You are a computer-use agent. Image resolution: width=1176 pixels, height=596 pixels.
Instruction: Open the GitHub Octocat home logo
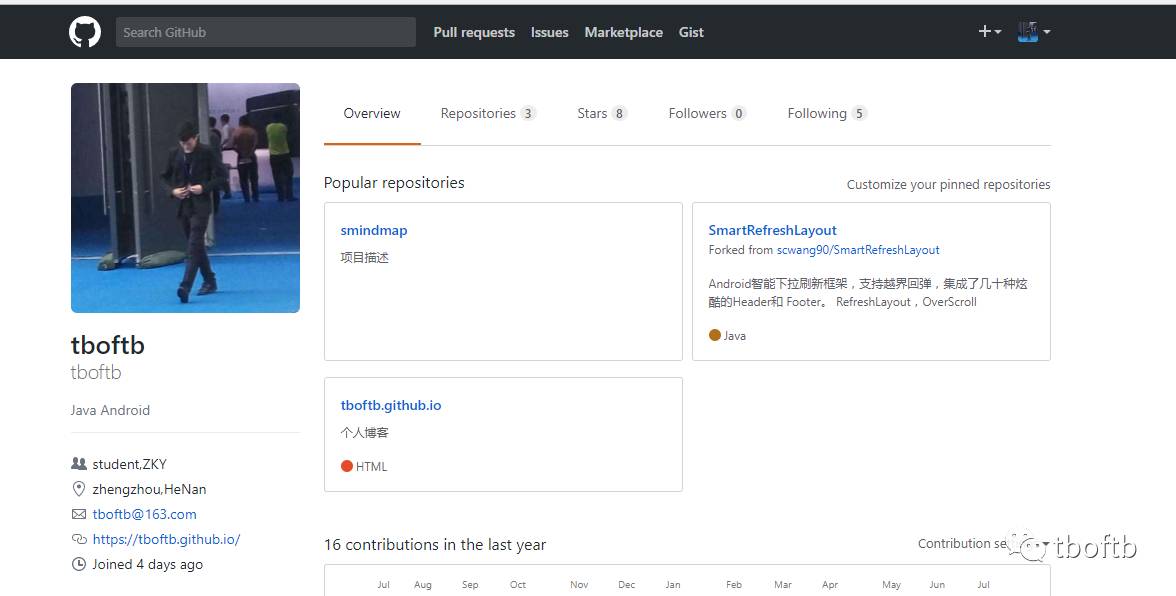tap(85, 32)
